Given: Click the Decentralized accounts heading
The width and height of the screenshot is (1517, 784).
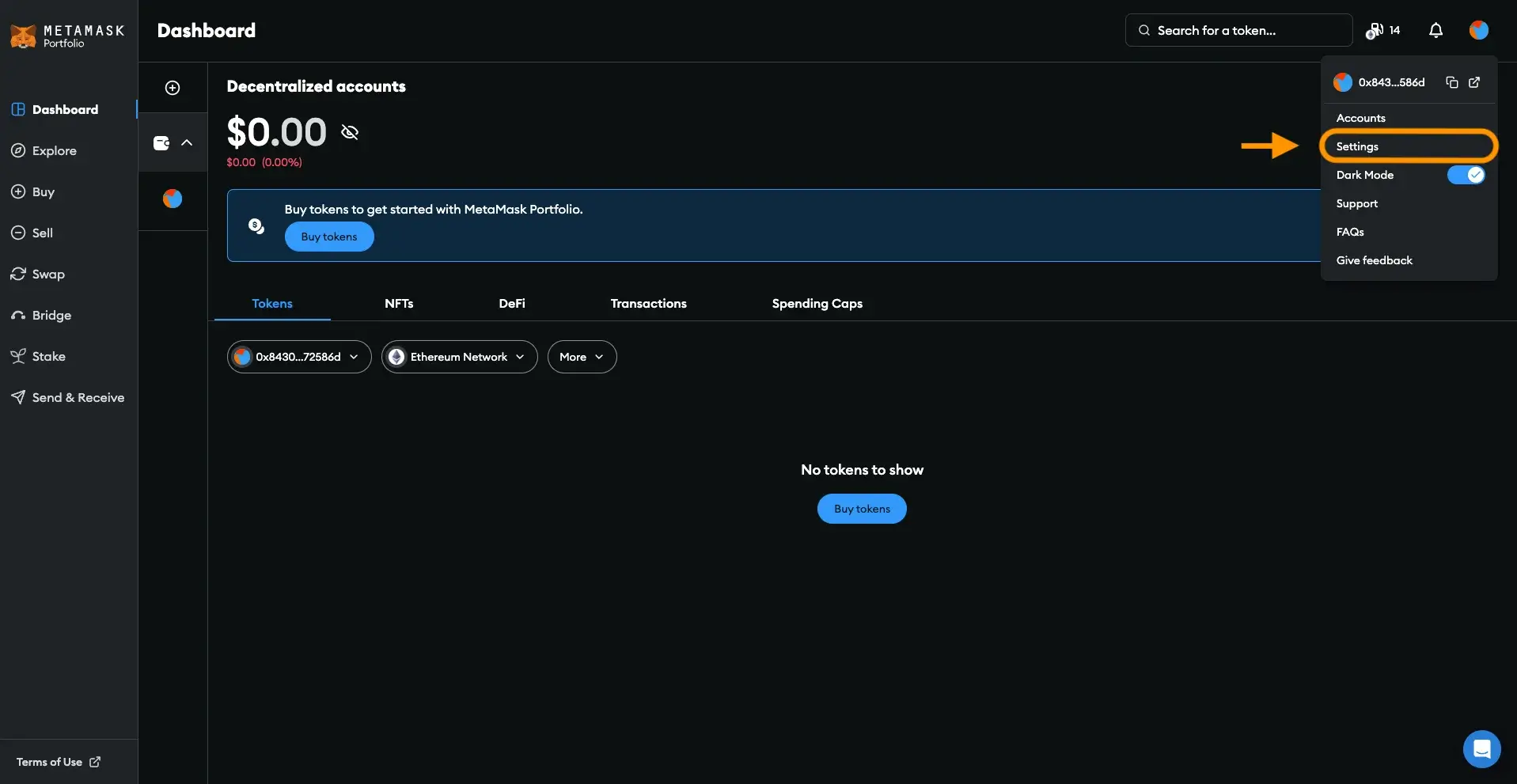Looking at the screenshot, I should [x=317, y=86].
